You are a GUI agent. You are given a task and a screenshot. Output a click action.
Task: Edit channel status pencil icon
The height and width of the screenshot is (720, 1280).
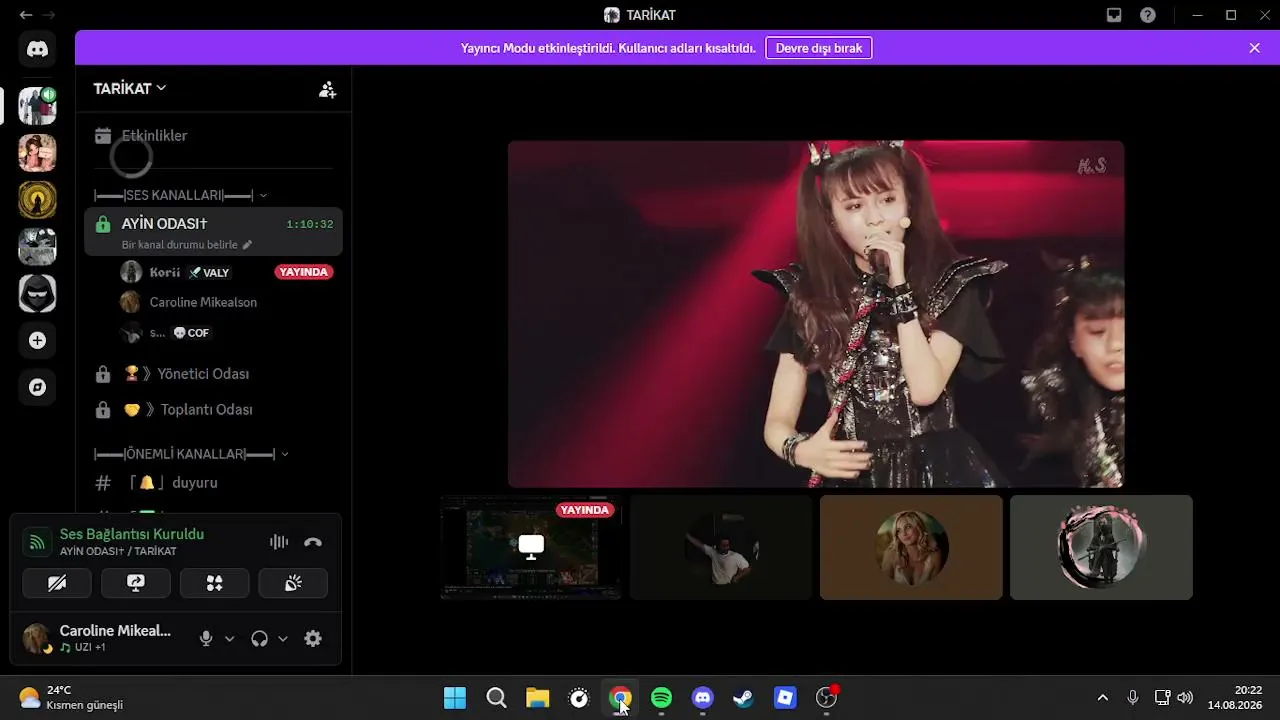247,245
